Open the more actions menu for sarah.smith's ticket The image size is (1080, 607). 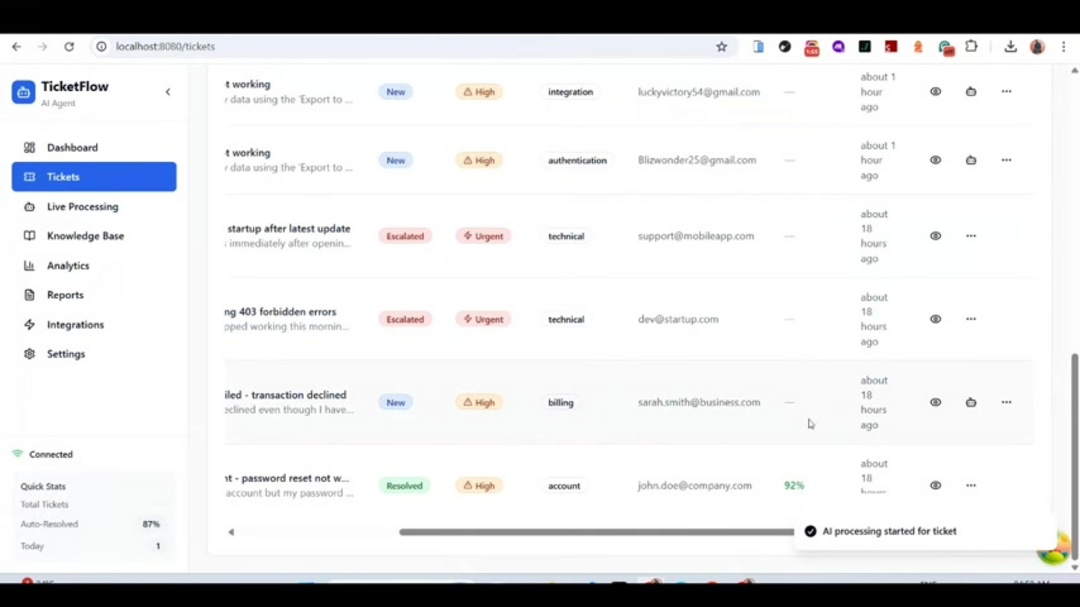click(1006, 401)
